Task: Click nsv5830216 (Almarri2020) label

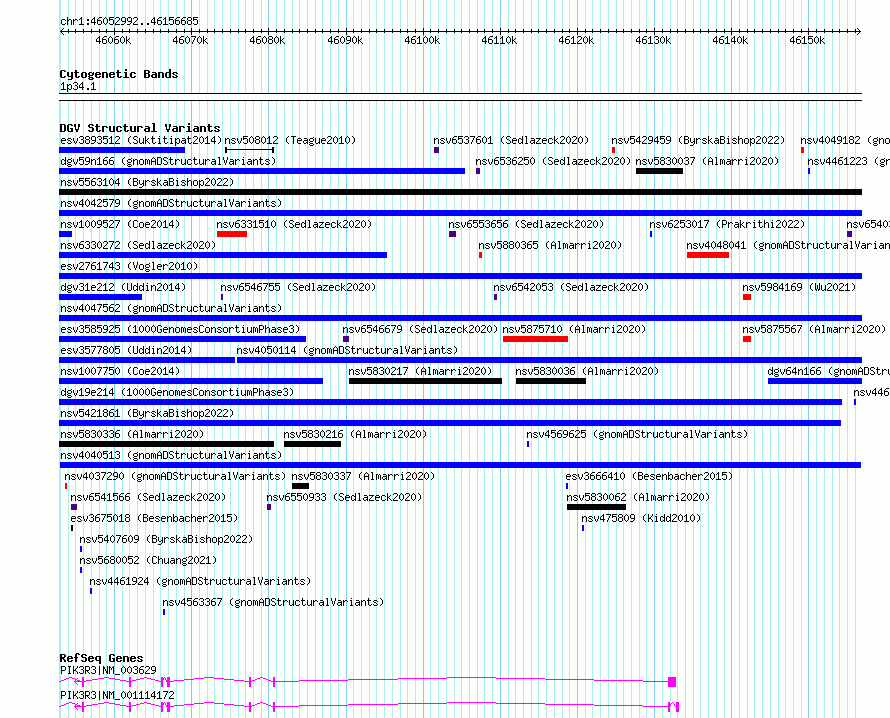Action: pos(355,434)
